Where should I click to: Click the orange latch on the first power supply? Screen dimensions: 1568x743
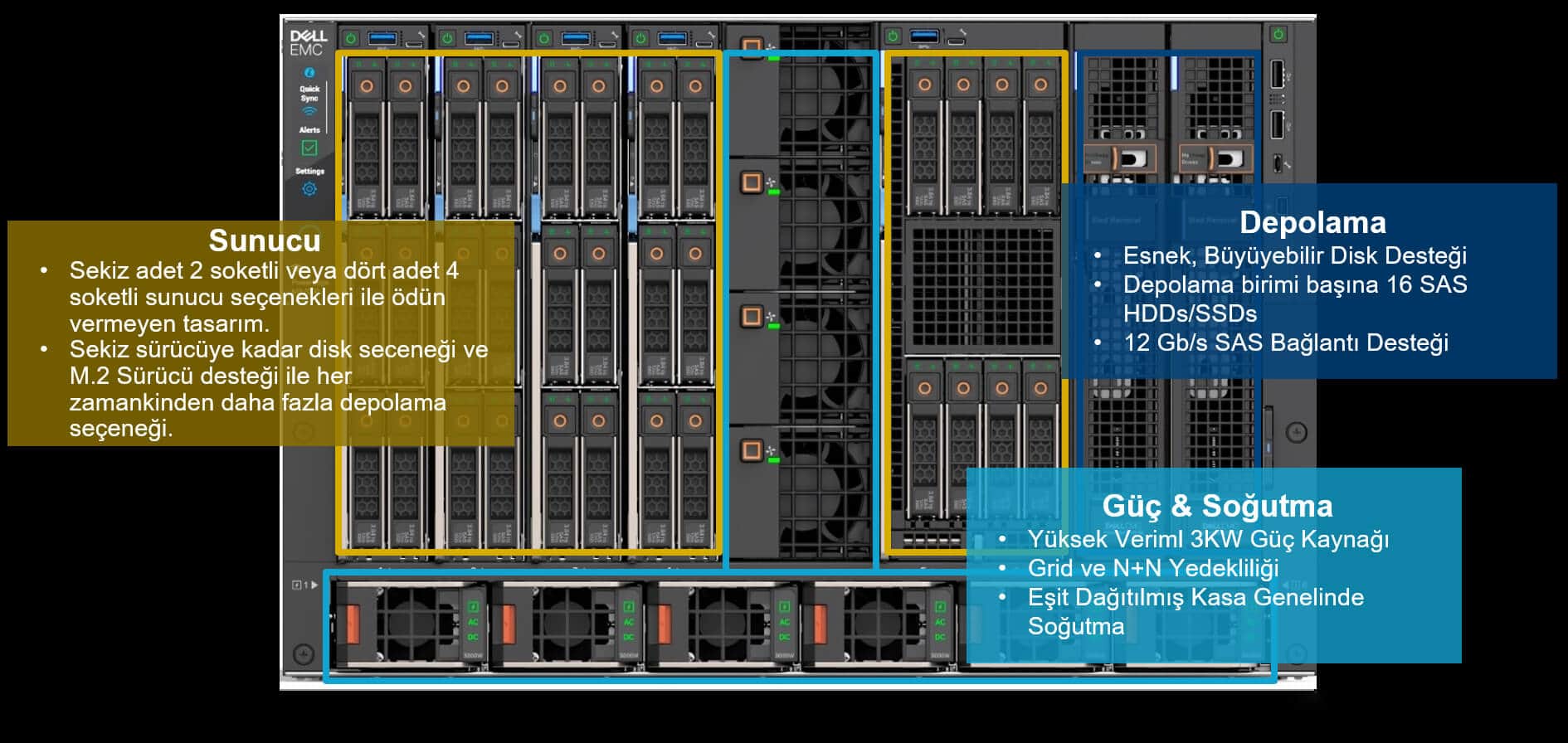(x=353, y=624)
